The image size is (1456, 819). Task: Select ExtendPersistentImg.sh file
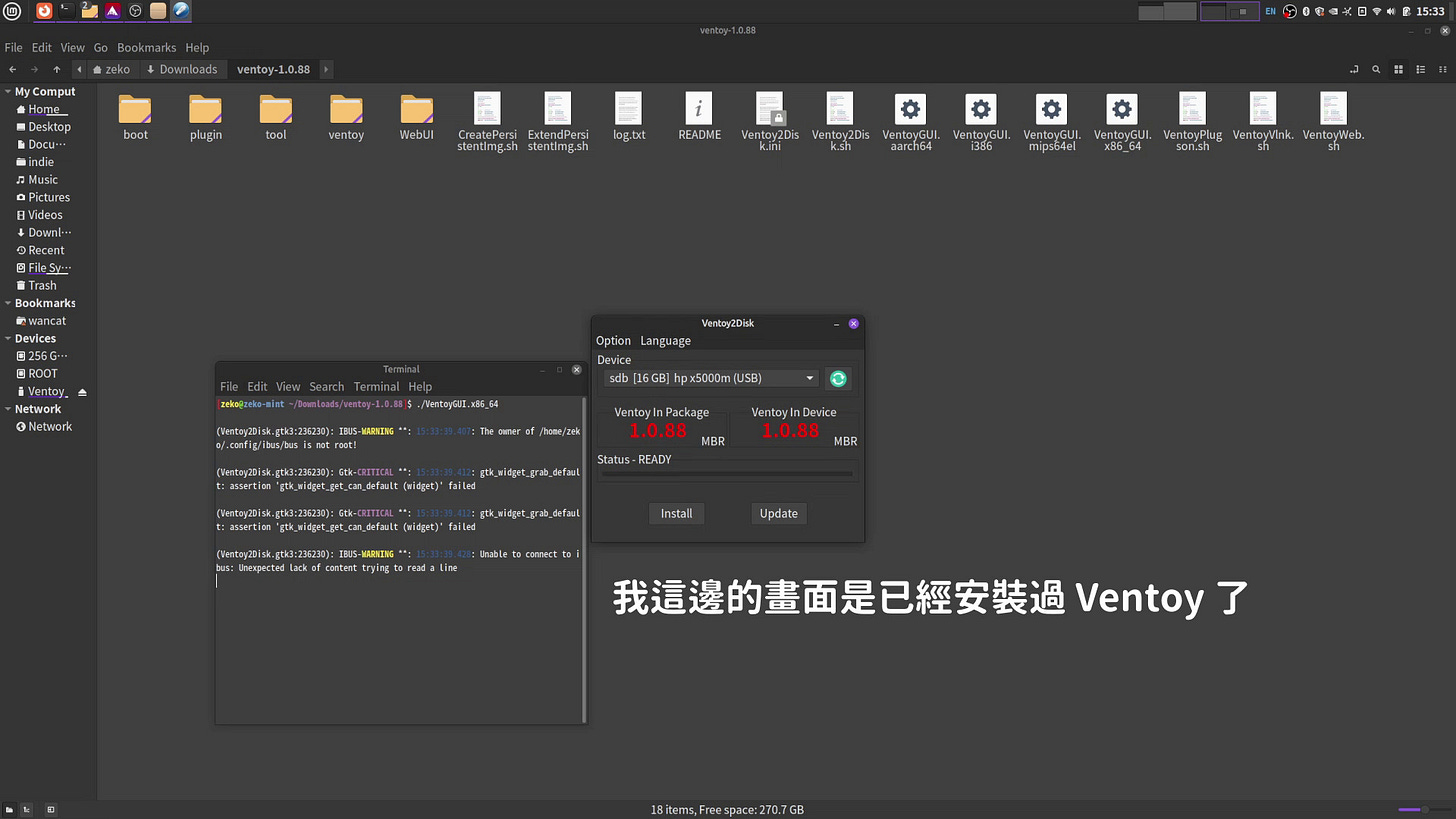(x=558, y=122)
